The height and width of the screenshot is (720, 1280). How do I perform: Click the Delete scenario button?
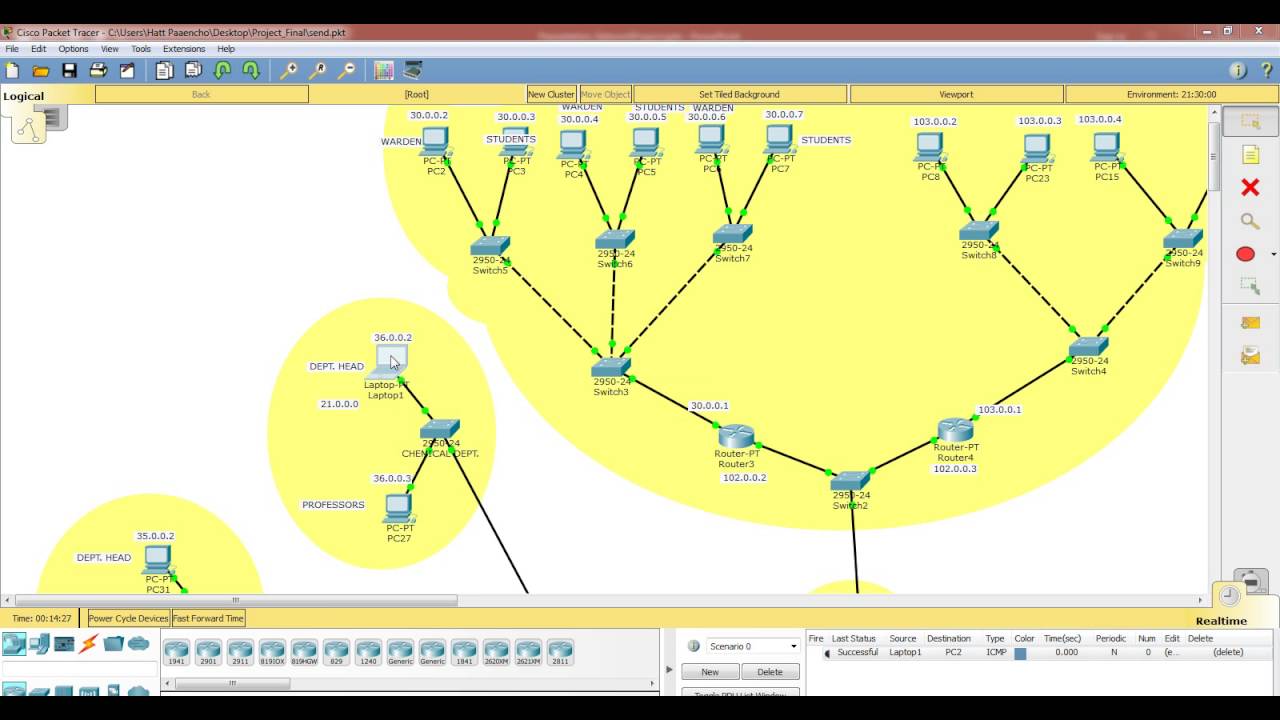pos(770,672)
